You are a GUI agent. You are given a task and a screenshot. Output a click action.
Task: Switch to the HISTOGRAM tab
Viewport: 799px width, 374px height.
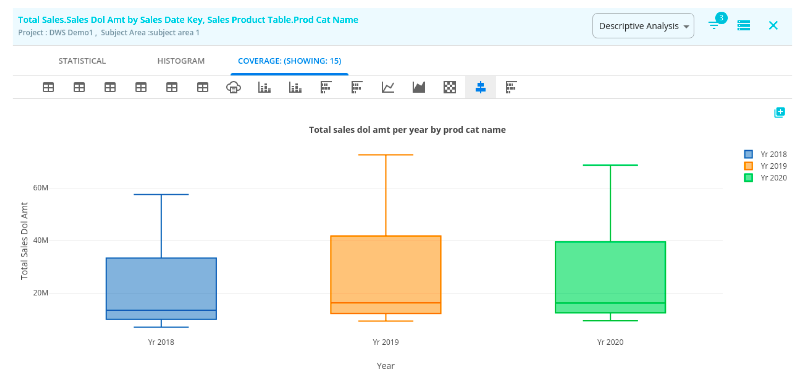click(x=181, y=61)
